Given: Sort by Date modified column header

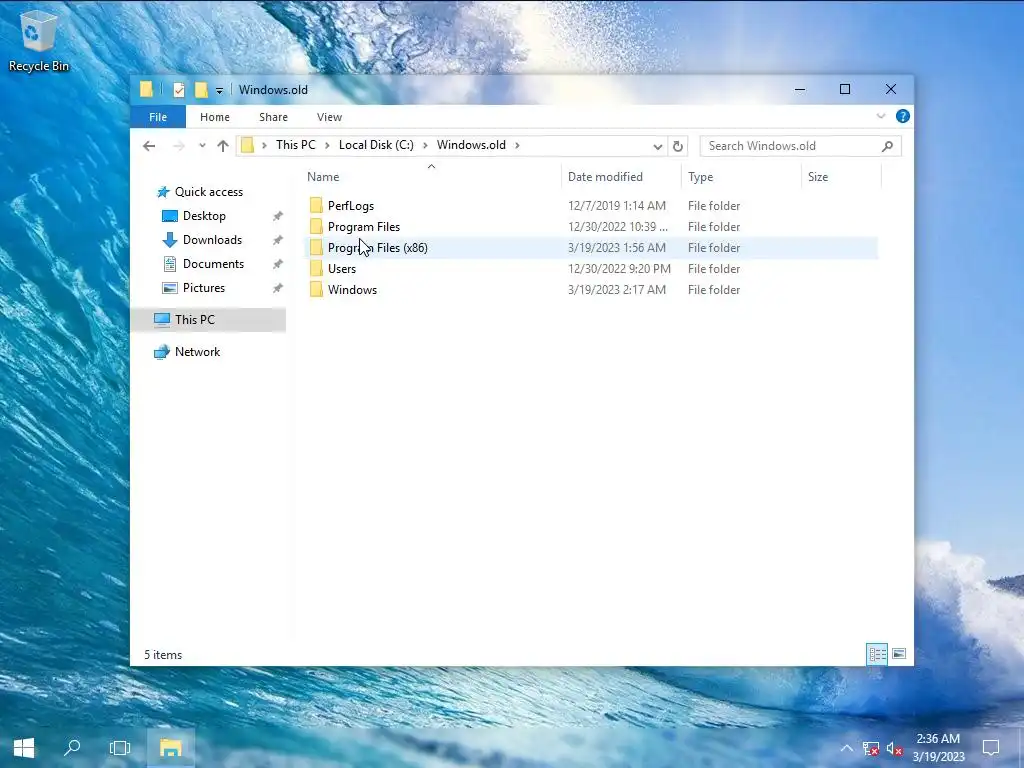Looking at the screenshot, I should 620,177.
